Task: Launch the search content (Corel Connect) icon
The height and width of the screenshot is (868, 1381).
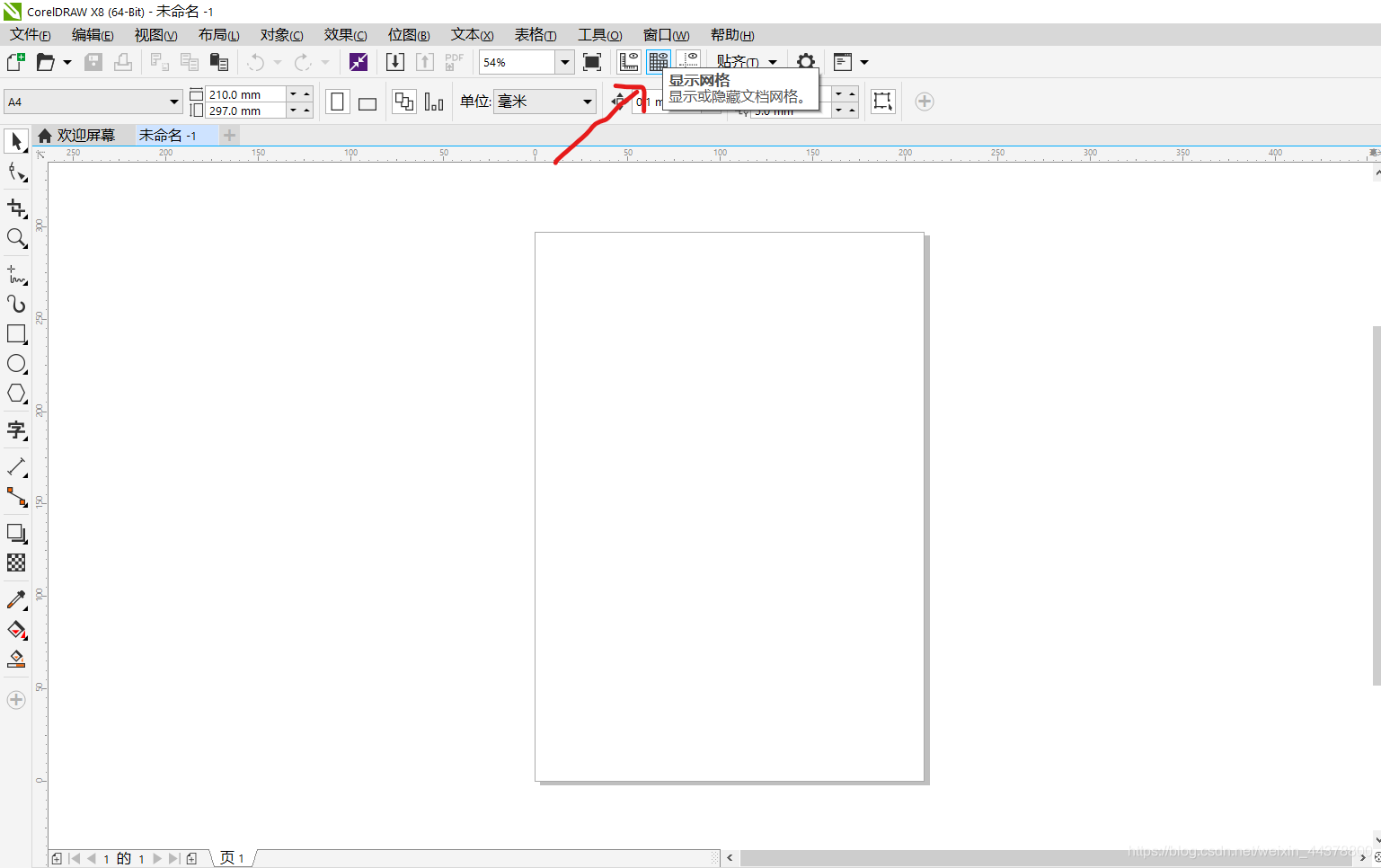Action: (x=359, y=62)
